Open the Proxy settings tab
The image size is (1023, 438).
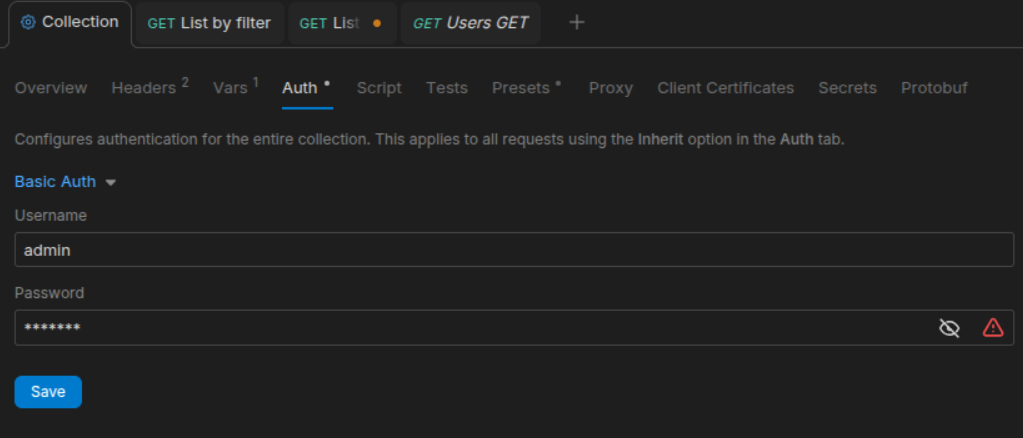tap(610, 88)
